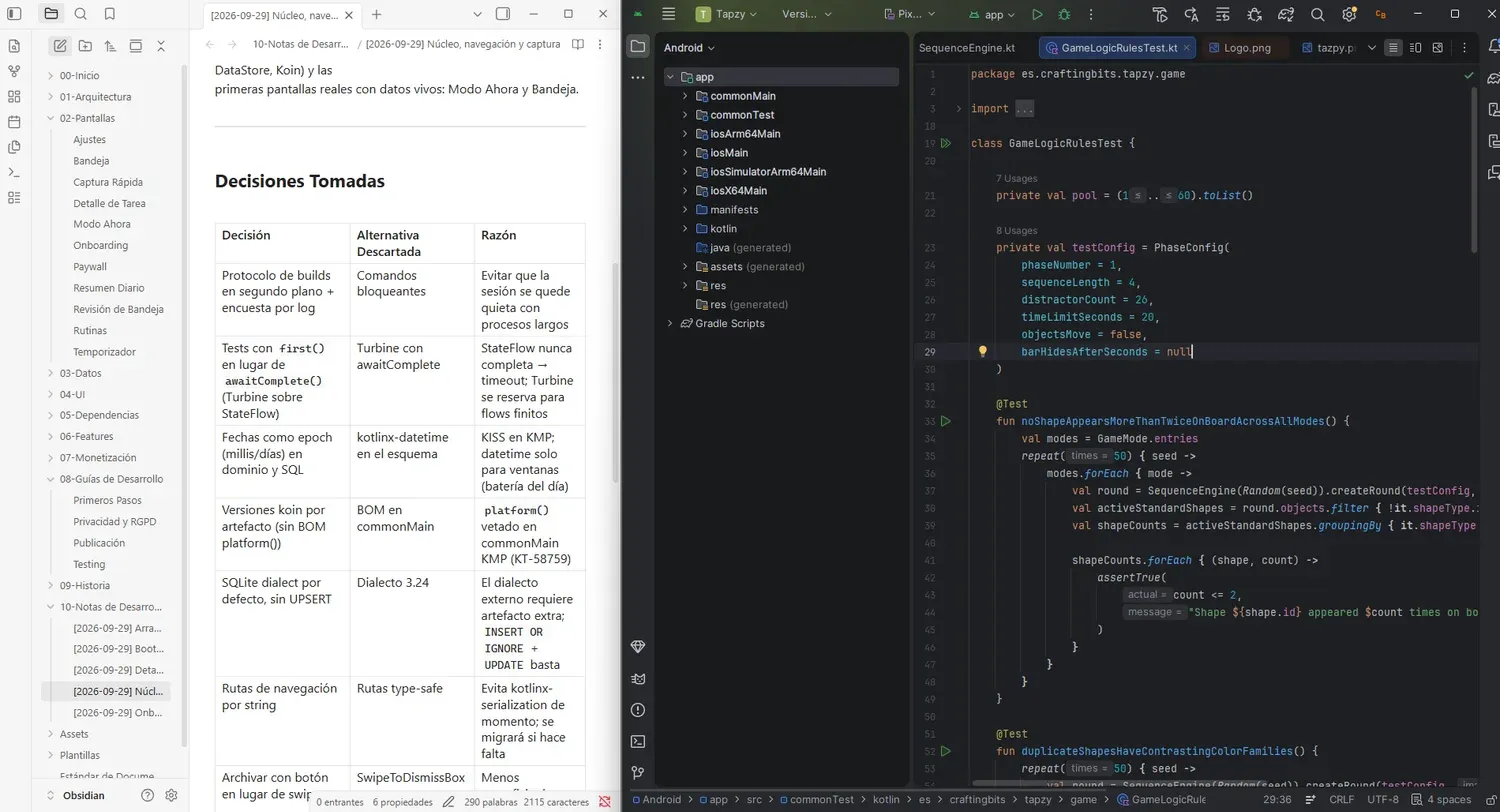Image resolution: width=1500 pixels, height=812 pixels.
Task: Open a new tab in Obsidian
Action: tap(377, 14)
